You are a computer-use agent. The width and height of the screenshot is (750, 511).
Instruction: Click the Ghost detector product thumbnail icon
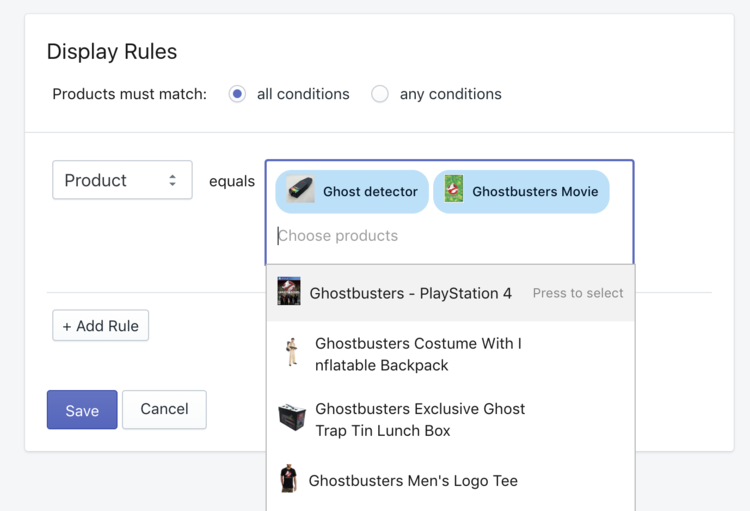tap(300, 190)
